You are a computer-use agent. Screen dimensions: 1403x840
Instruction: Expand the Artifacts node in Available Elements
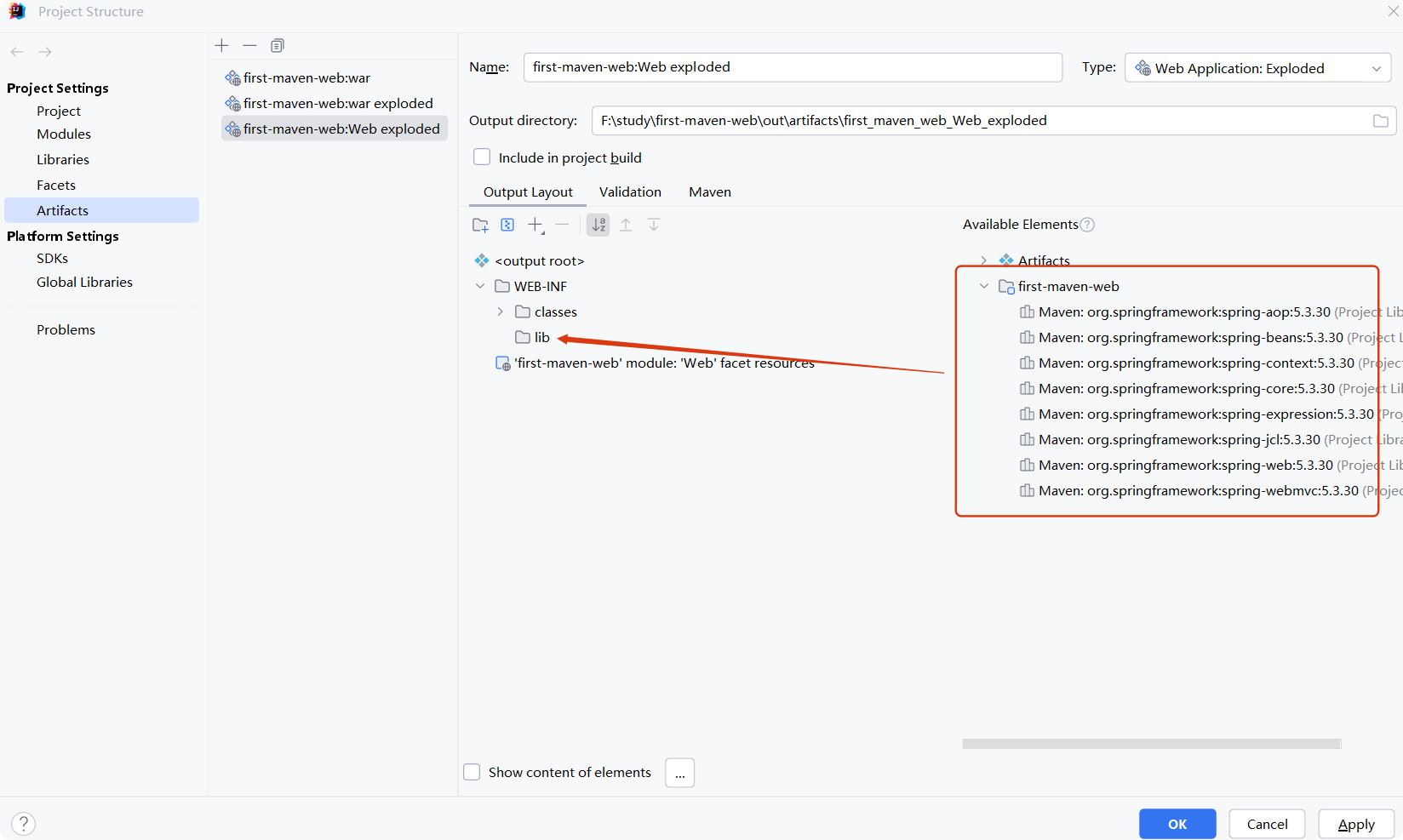coord(984,260)
